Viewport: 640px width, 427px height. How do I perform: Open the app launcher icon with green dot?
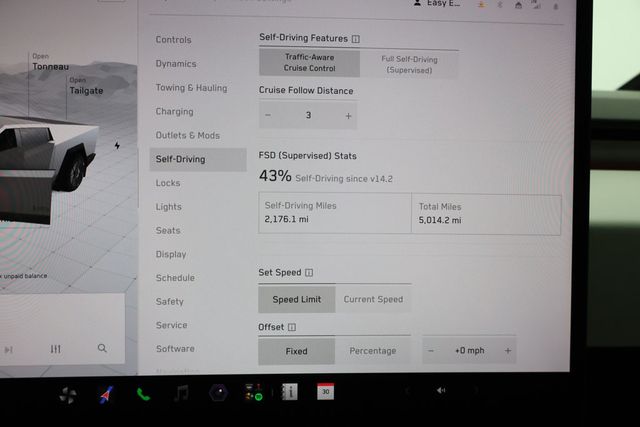point(253,392)
